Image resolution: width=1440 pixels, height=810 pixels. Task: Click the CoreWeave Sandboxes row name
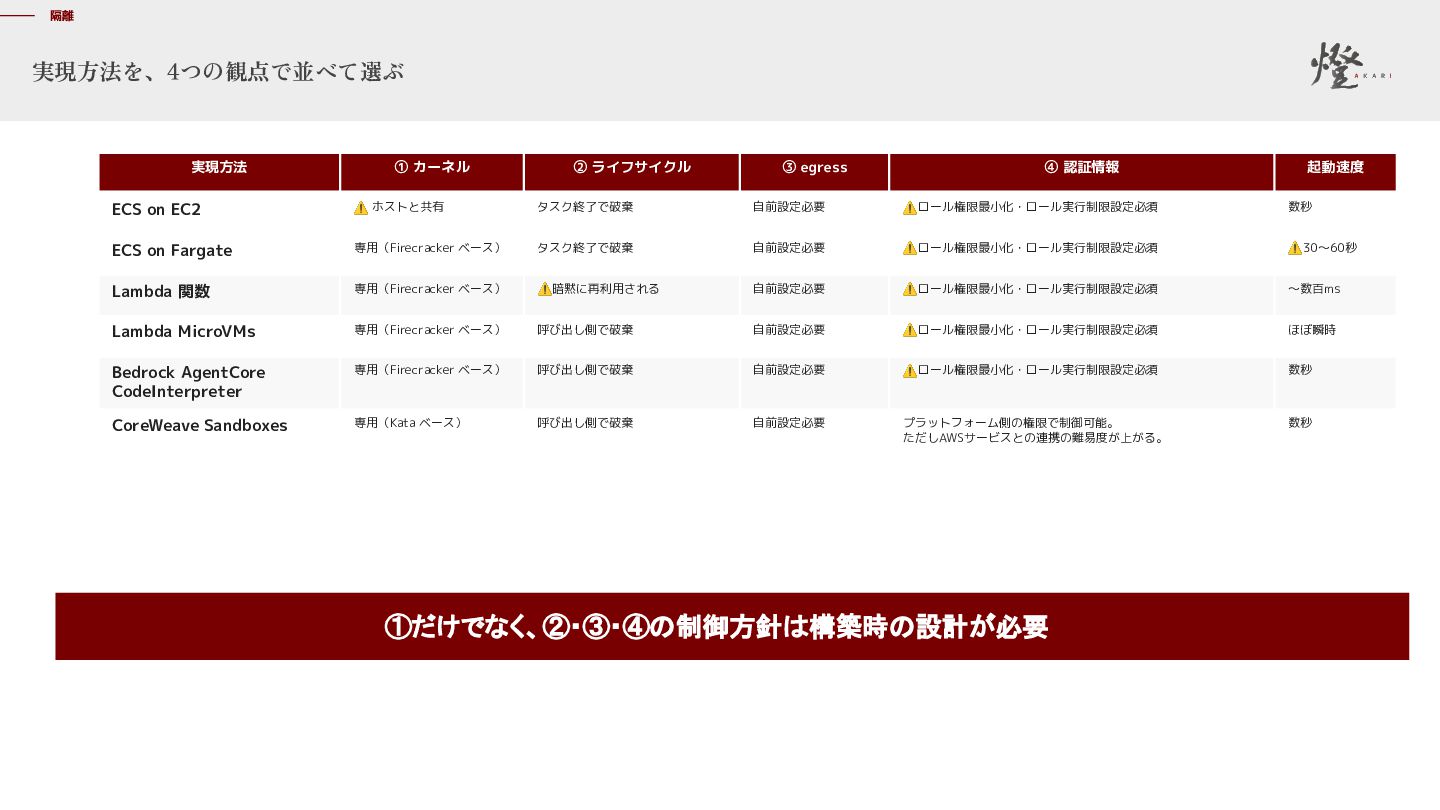click(200, 426)
